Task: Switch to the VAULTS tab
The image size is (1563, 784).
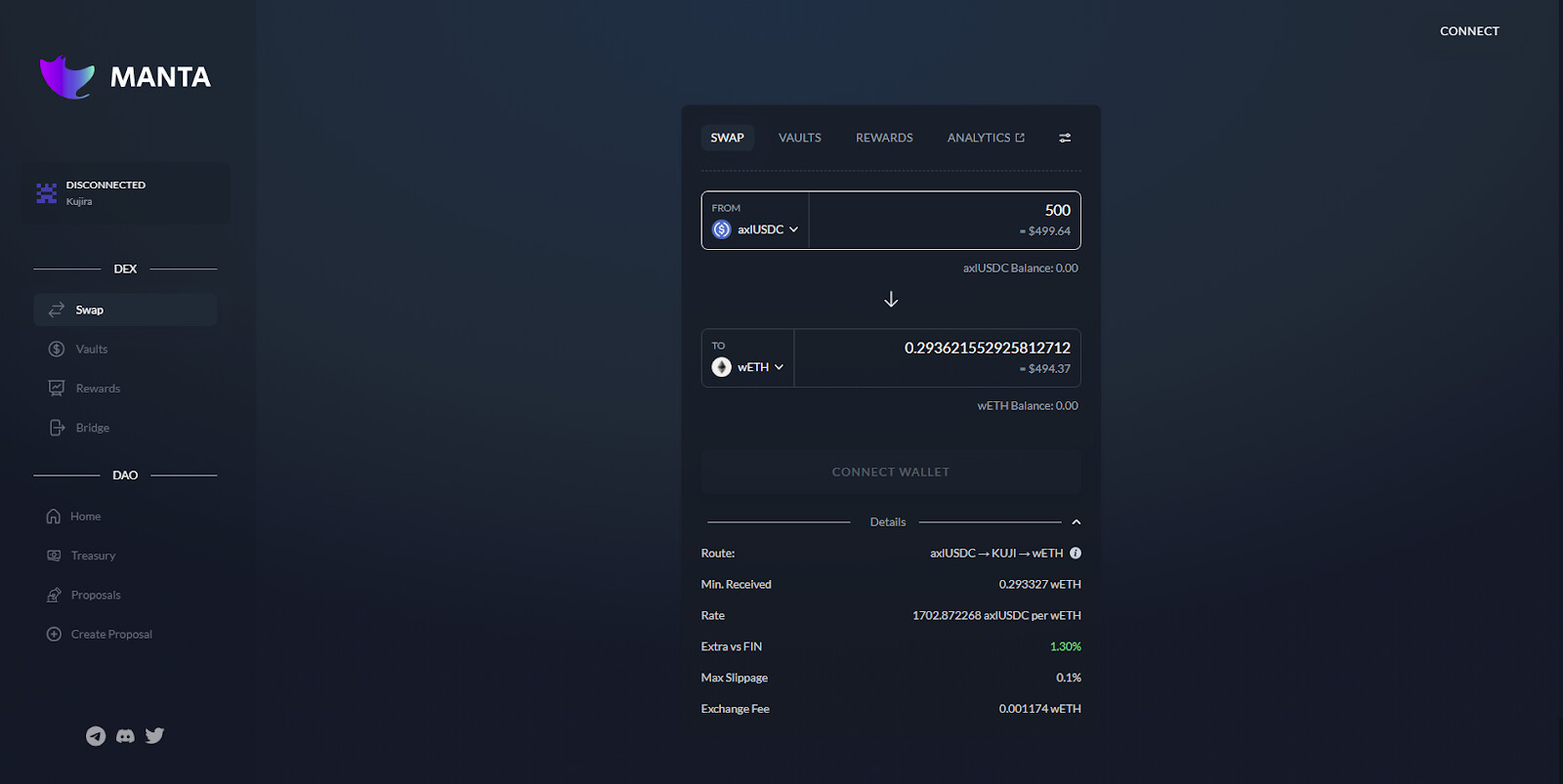Action: click(x=800, y=138)
